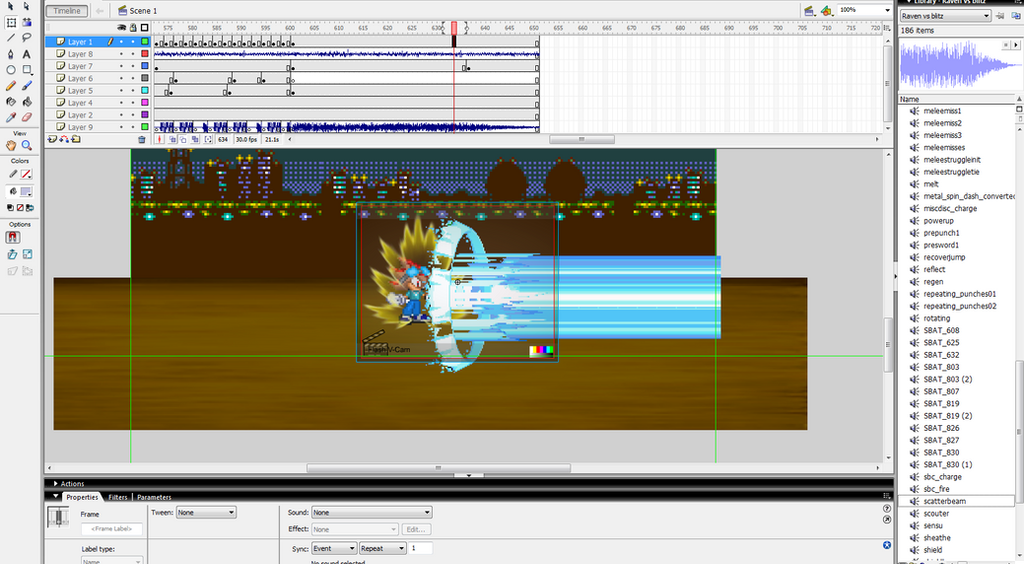Activate the Hand tool
The image size is (1024, 564).
point(10,145)
